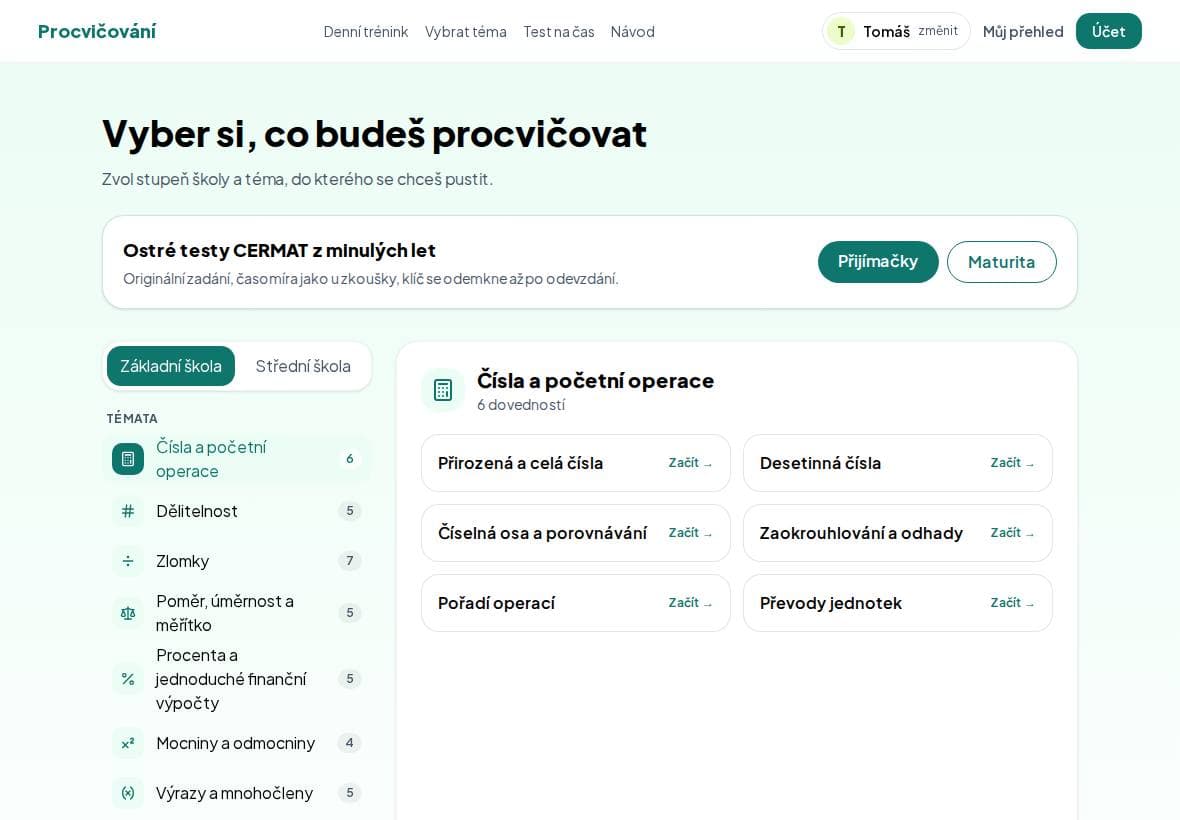Click the calculator icon beside Čísla a početní operace in sidebar
1180x820 pixels.
[128, 459]
